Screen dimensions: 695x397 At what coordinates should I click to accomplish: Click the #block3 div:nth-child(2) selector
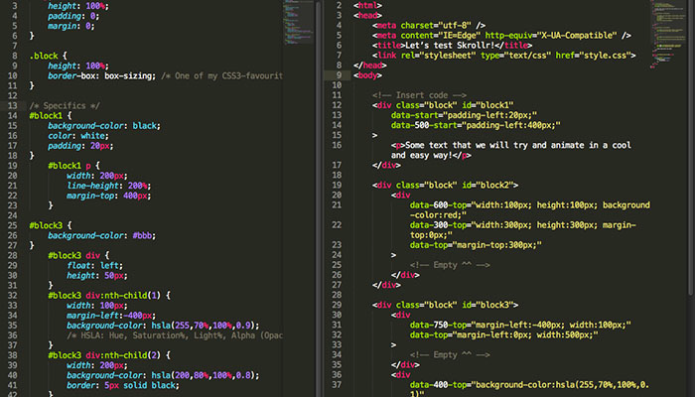tap(105, 355)
